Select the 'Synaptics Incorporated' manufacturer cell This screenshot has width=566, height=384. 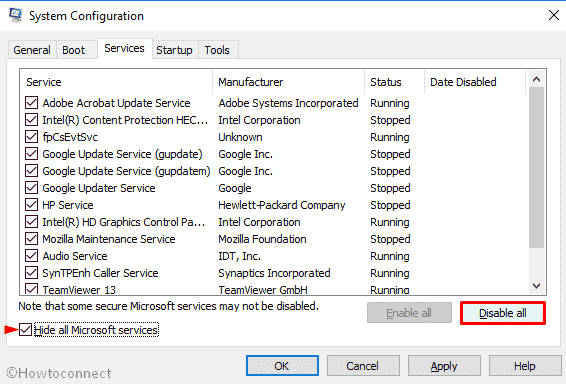[x=274, y=273]
